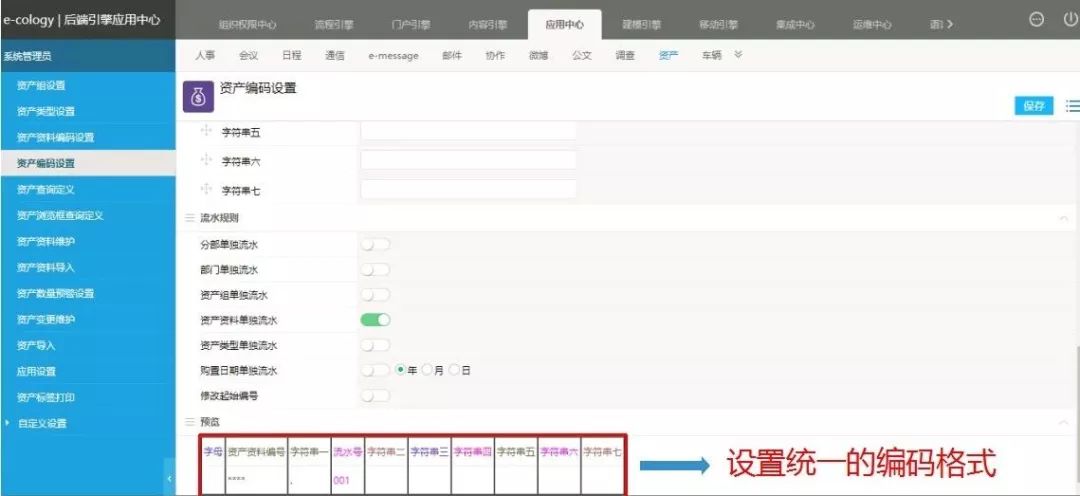Screen dimensions: 1080x496
Task: Select the 月 radio button
Action: (x=427, y=370)
